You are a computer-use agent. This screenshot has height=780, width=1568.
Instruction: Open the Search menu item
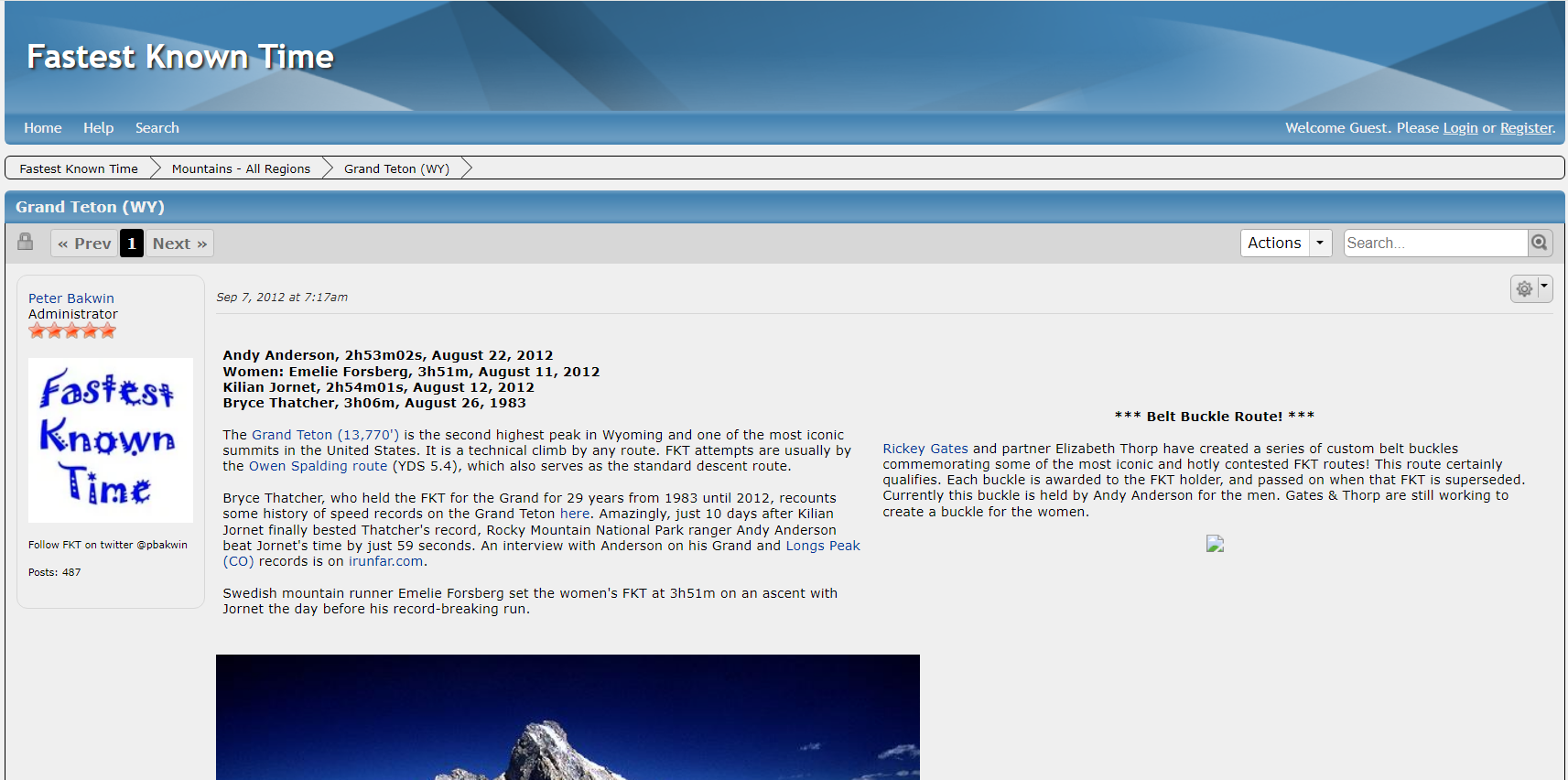pos(157,128)
